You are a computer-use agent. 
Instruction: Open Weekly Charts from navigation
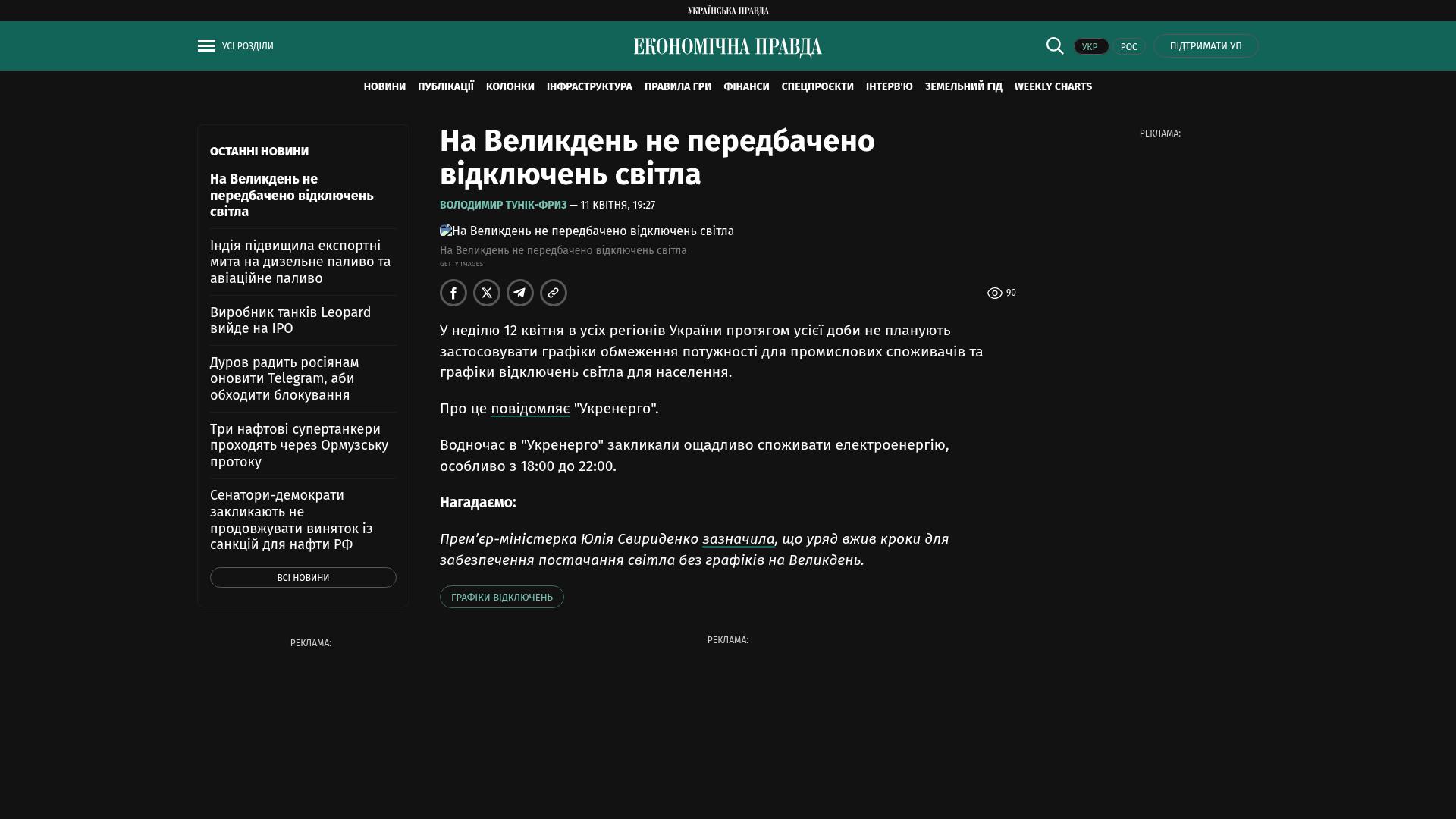1053,87
